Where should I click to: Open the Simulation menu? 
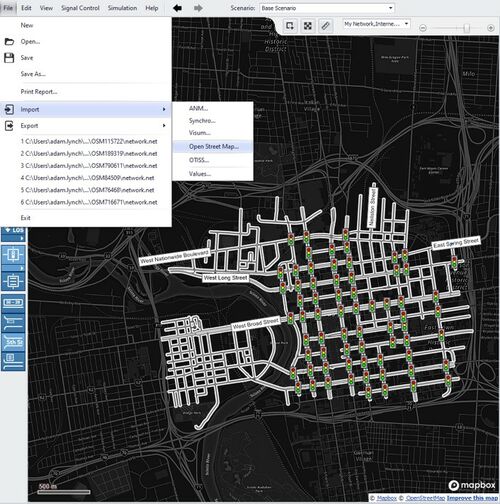point(122,8)
